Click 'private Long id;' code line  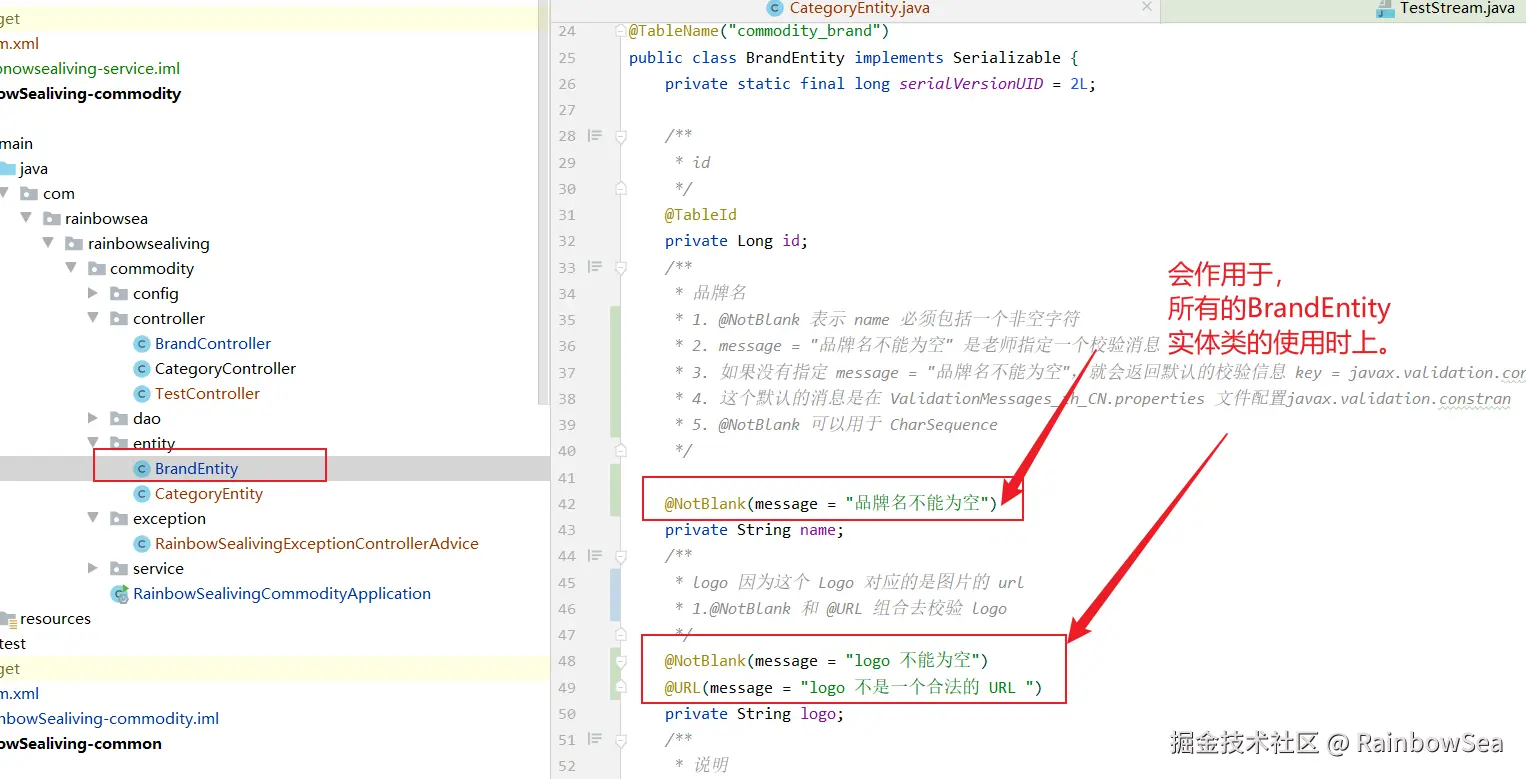pos(736,240)
